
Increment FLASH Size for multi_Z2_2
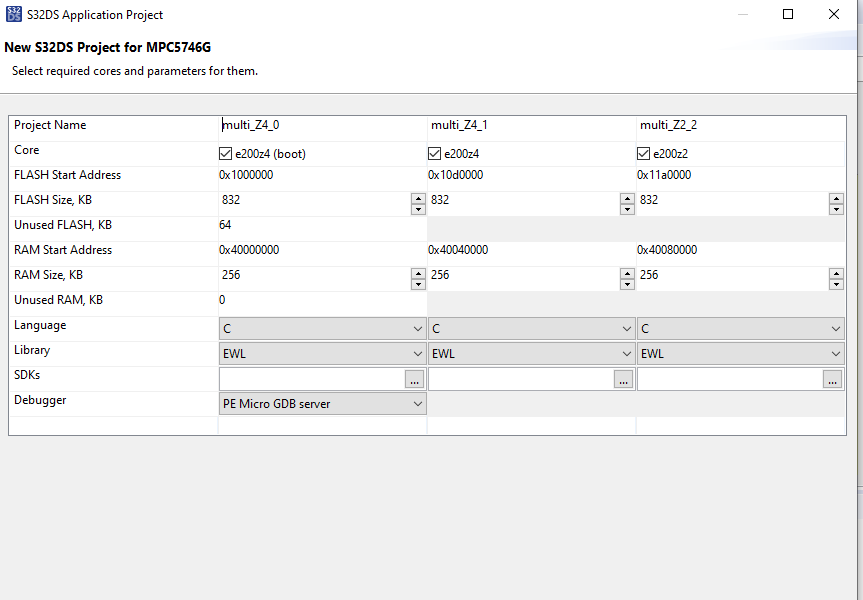pyautogui.click(x=836, y=195)
